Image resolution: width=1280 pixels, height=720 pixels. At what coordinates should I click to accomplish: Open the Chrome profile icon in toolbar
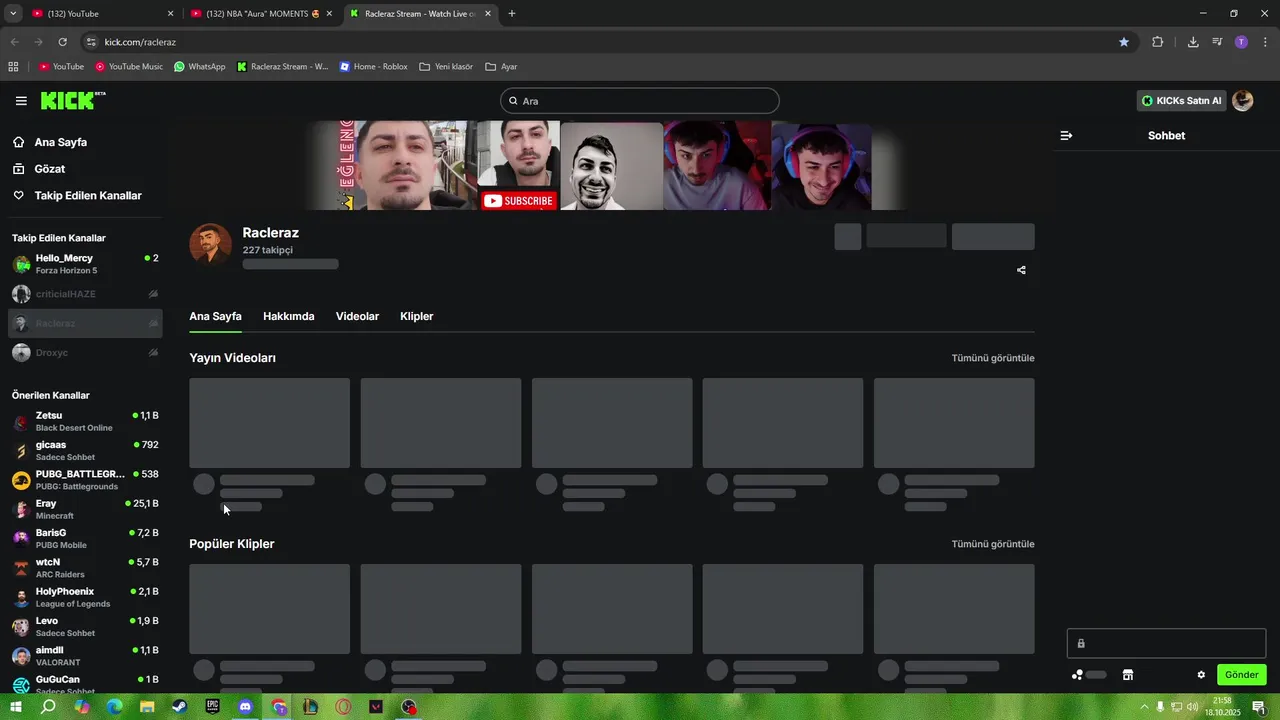point(1241,42)
